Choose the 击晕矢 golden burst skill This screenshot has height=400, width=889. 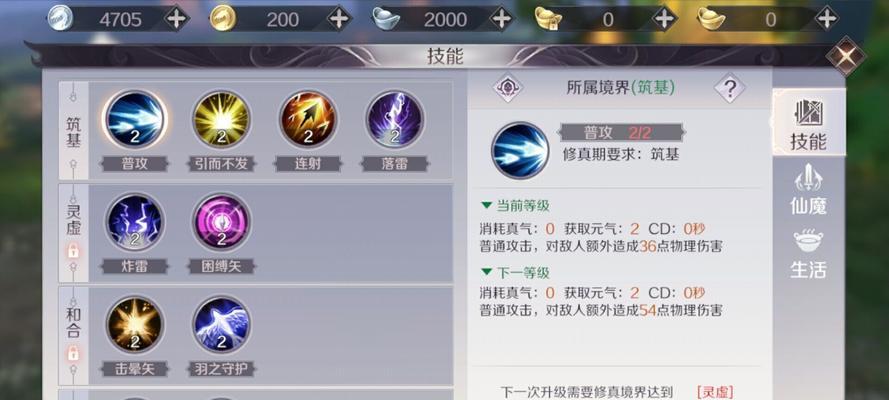(x=135, y=326)
